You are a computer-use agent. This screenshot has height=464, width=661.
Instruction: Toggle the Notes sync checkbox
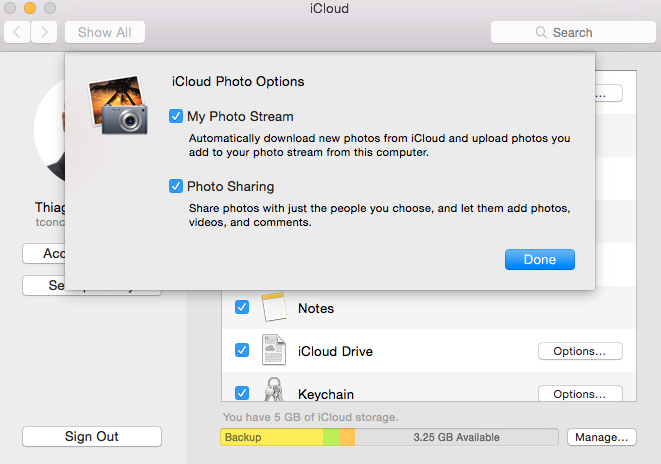click(242, 307)
